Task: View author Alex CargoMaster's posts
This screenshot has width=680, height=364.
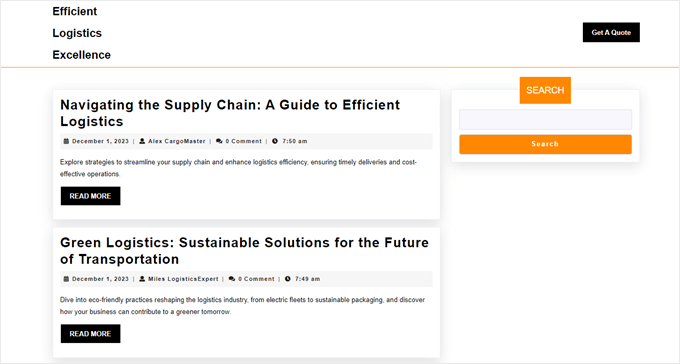Action: point(177,141)
